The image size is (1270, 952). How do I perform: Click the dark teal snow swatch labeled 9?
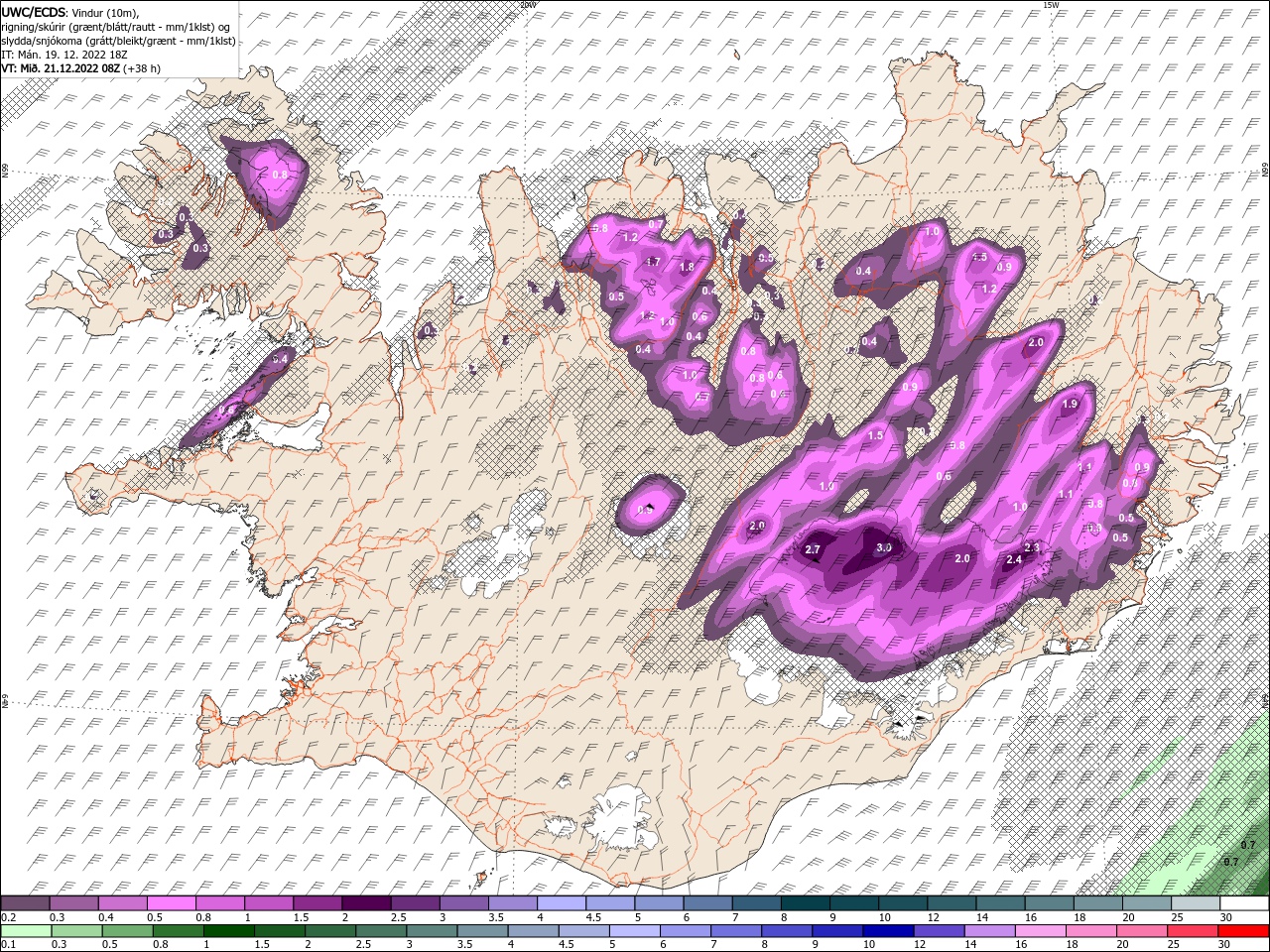[853, 903]
